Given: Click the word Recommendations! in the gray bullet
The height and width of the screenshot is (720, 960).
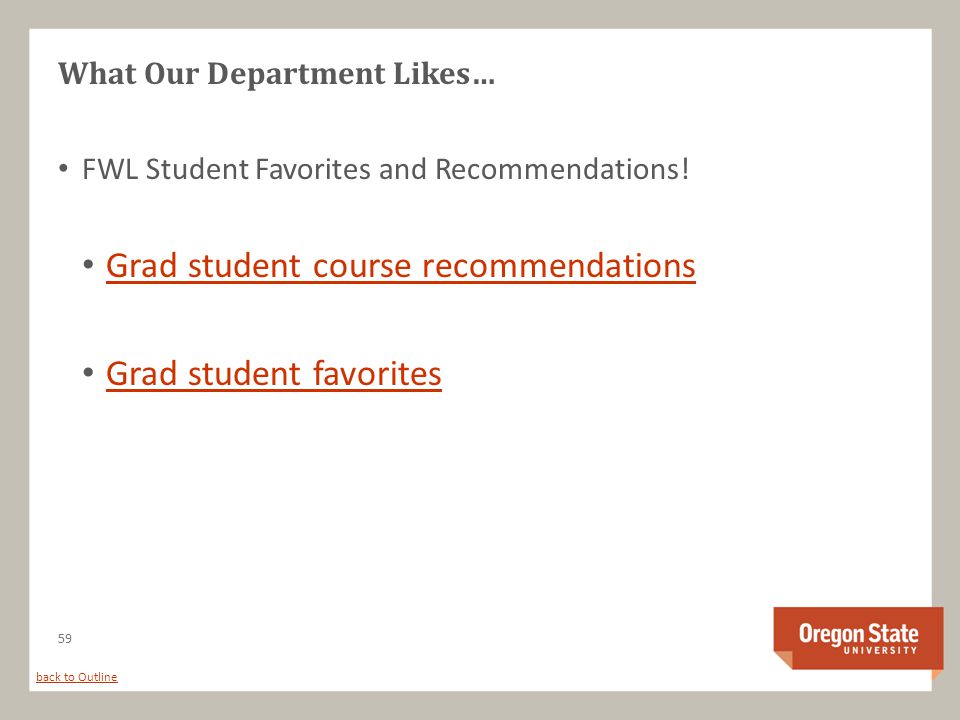Looking at the screenshot, I should pos(562,170).
